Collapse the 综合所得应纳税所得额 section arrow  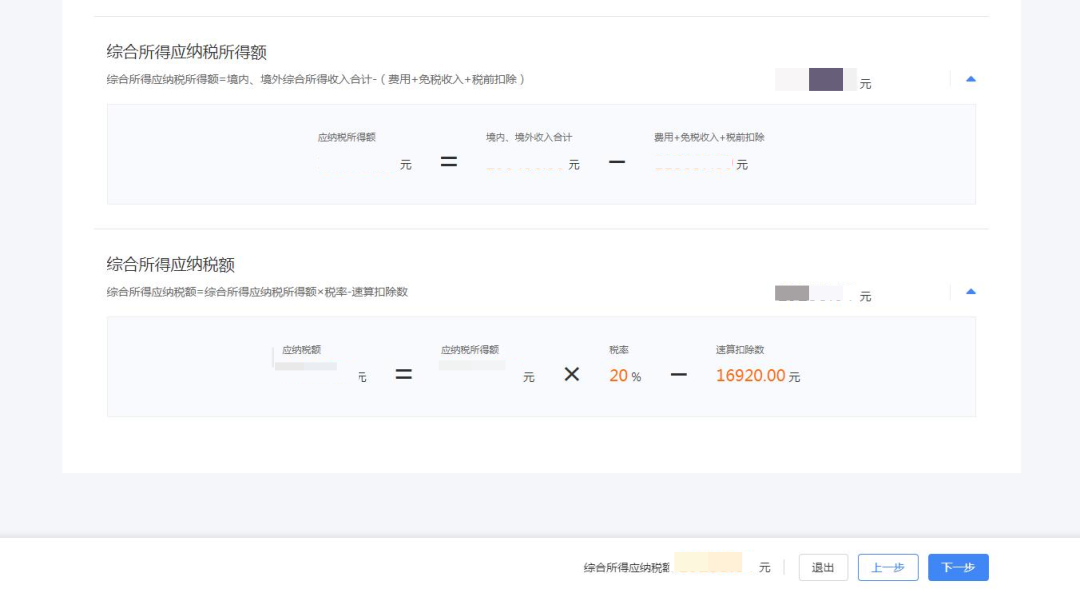point(970,79)
